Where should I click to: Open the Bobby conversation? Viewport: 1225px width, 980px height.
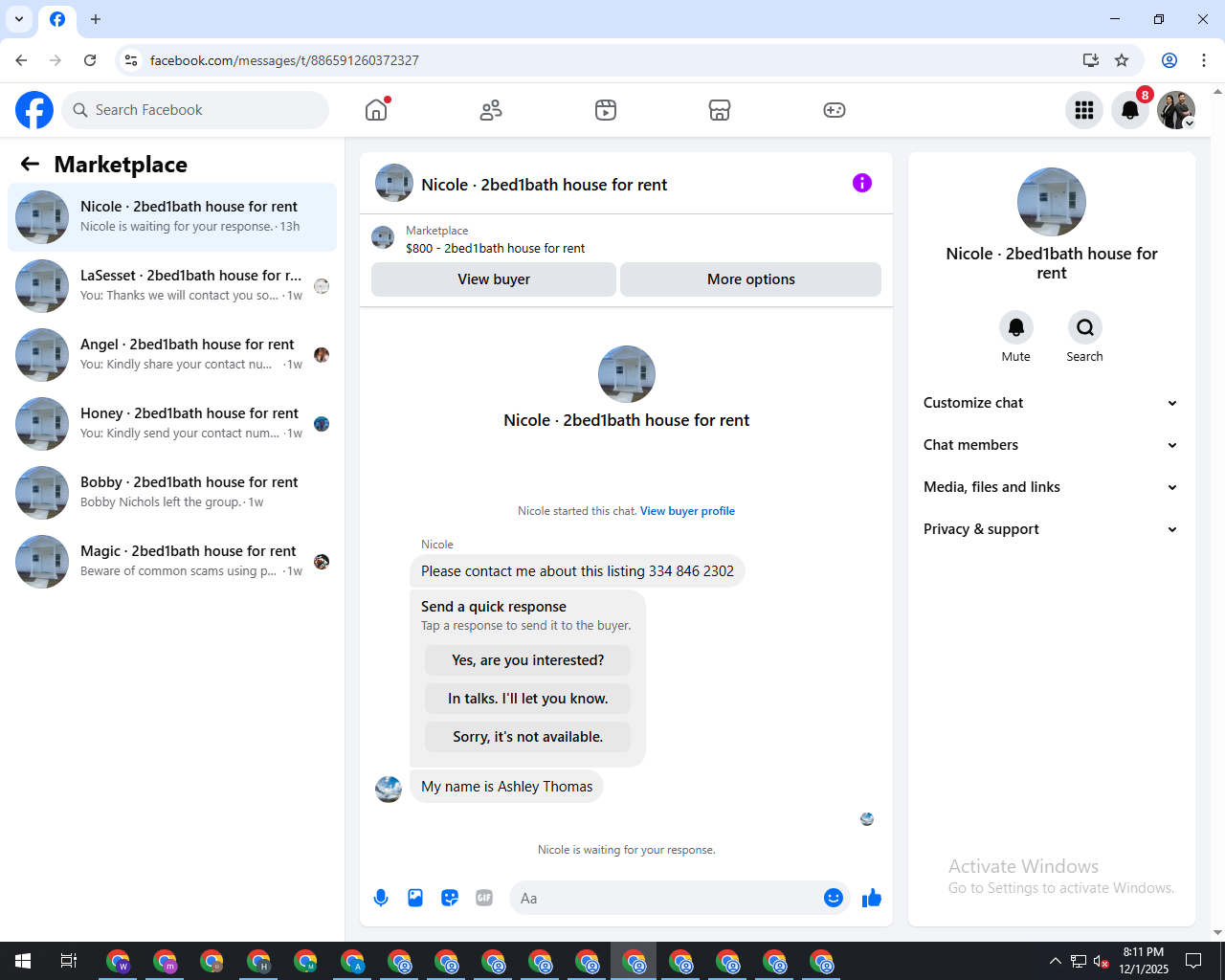pyautogui.click(x=172, y=493)
